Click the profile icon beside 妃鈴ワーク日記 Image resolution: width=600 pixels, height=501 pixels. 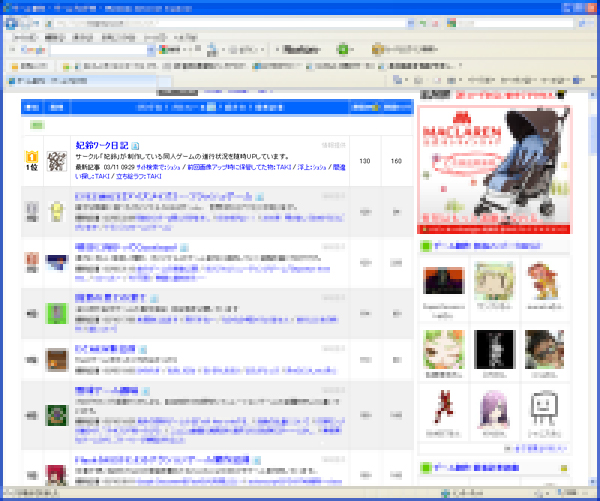pos(135,146)
